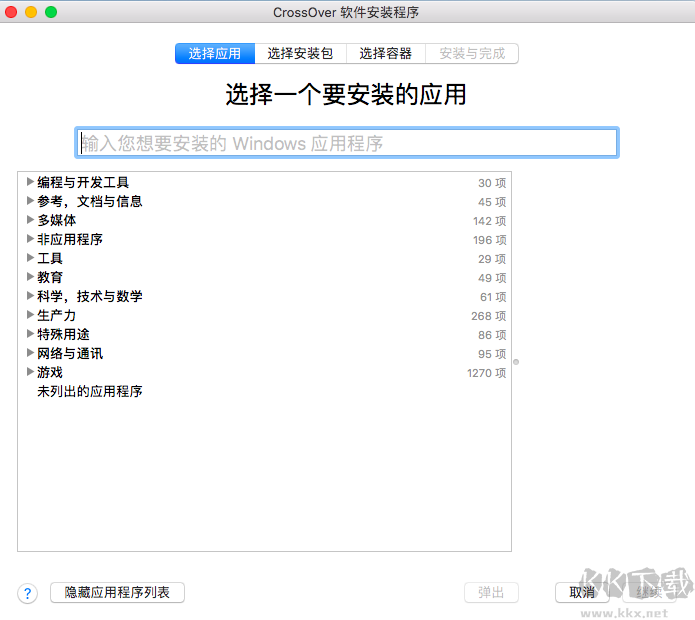
Task: Click the 隐藏应用程序列表 button
Action: pyautogui.click(x=117, y=593)
